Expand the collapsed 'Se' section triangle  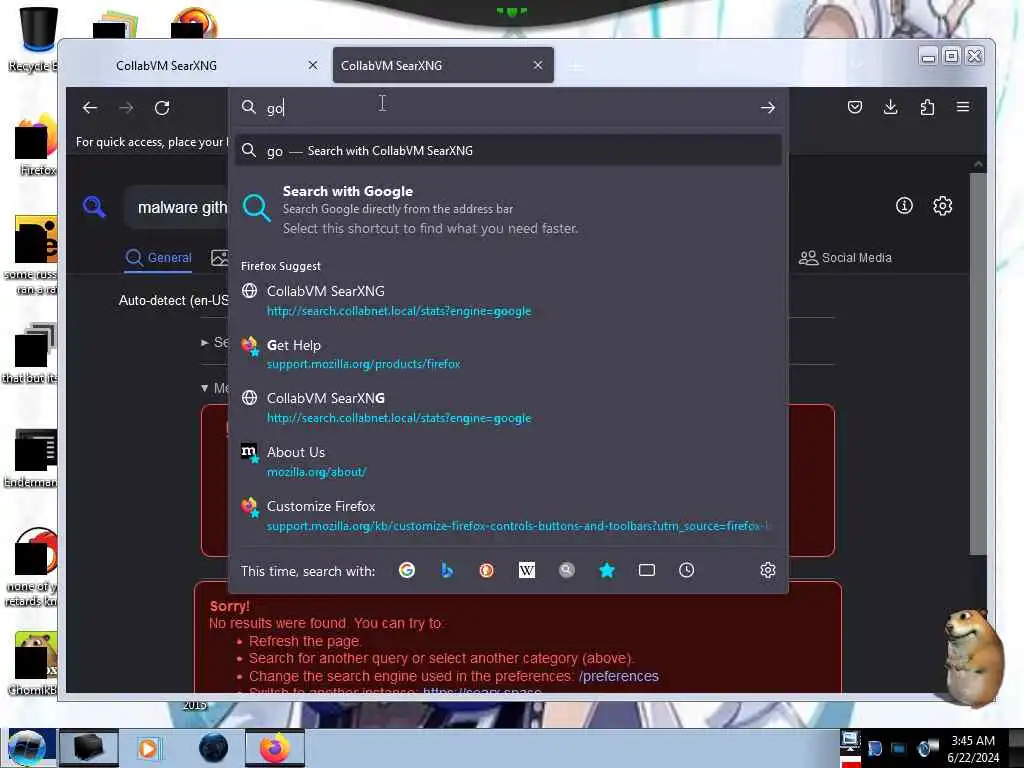(x=204, y=342)
